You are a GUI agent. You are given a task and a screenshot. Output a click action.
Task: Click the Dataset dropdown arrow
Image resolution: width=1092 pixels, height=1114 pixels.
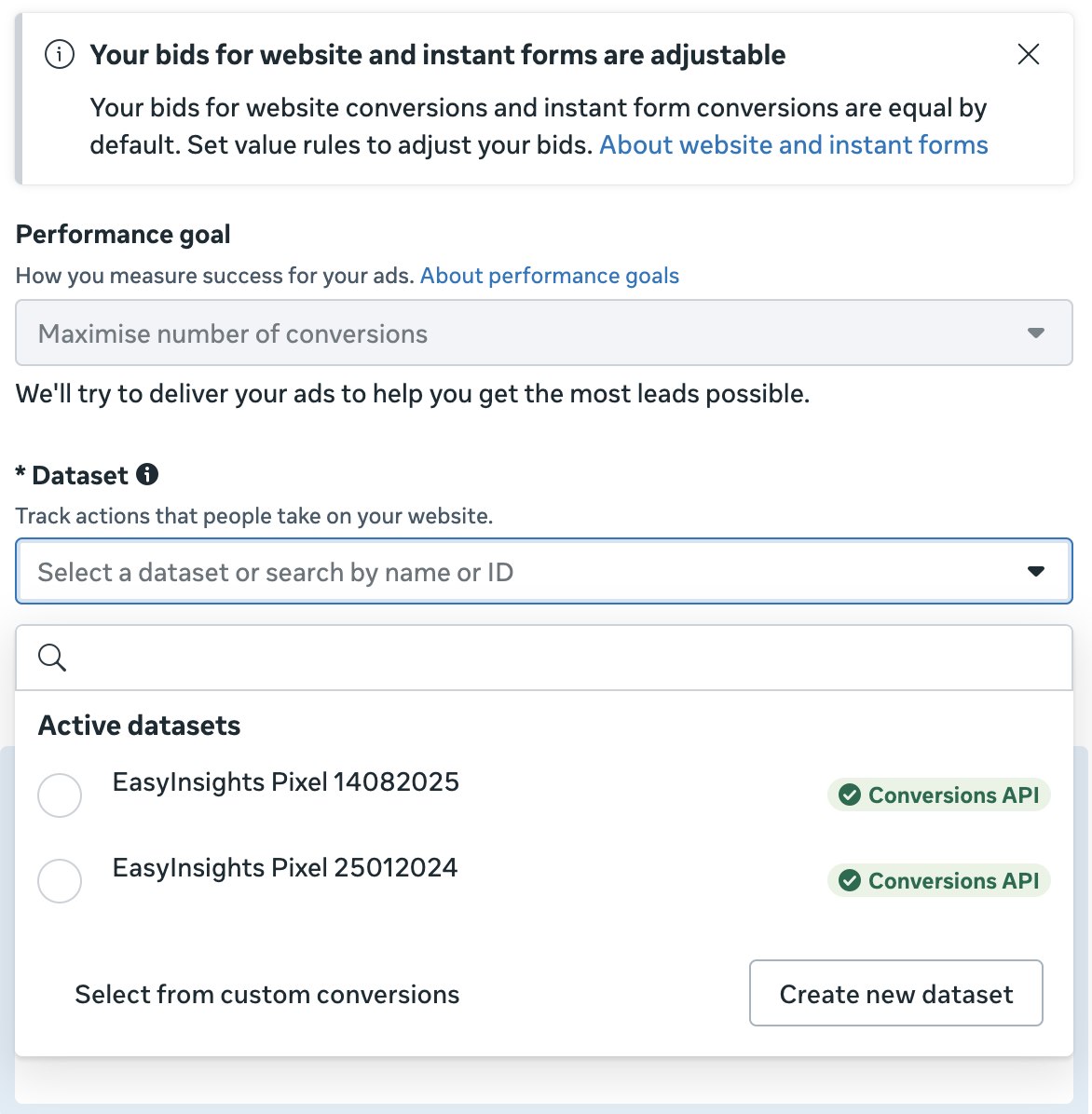point(1035,571)
